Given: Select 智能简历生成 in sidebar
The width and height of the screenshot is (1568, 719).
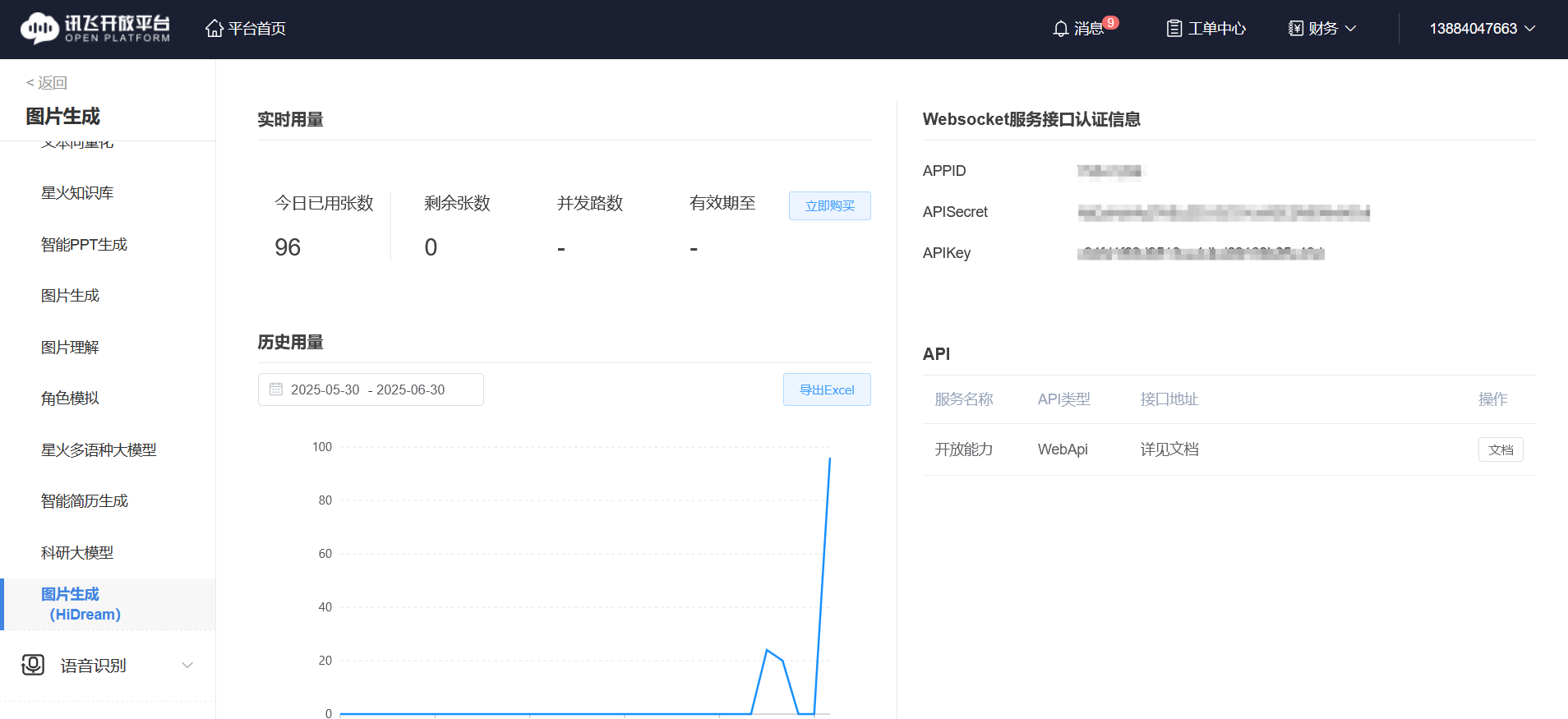Looking at the screenshot, I should [x=85, y=501].
